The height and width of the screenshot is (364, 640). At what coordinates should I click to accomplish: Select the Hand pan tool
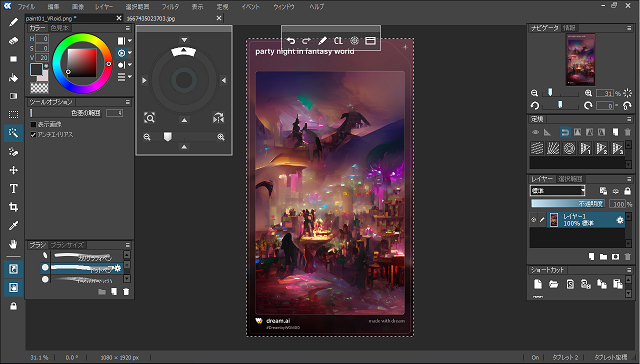coord(13,244)
